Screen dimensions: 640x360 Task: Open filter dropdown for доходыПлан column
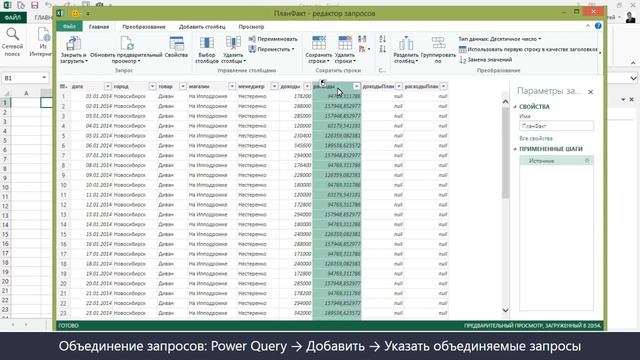pos(399,86)
